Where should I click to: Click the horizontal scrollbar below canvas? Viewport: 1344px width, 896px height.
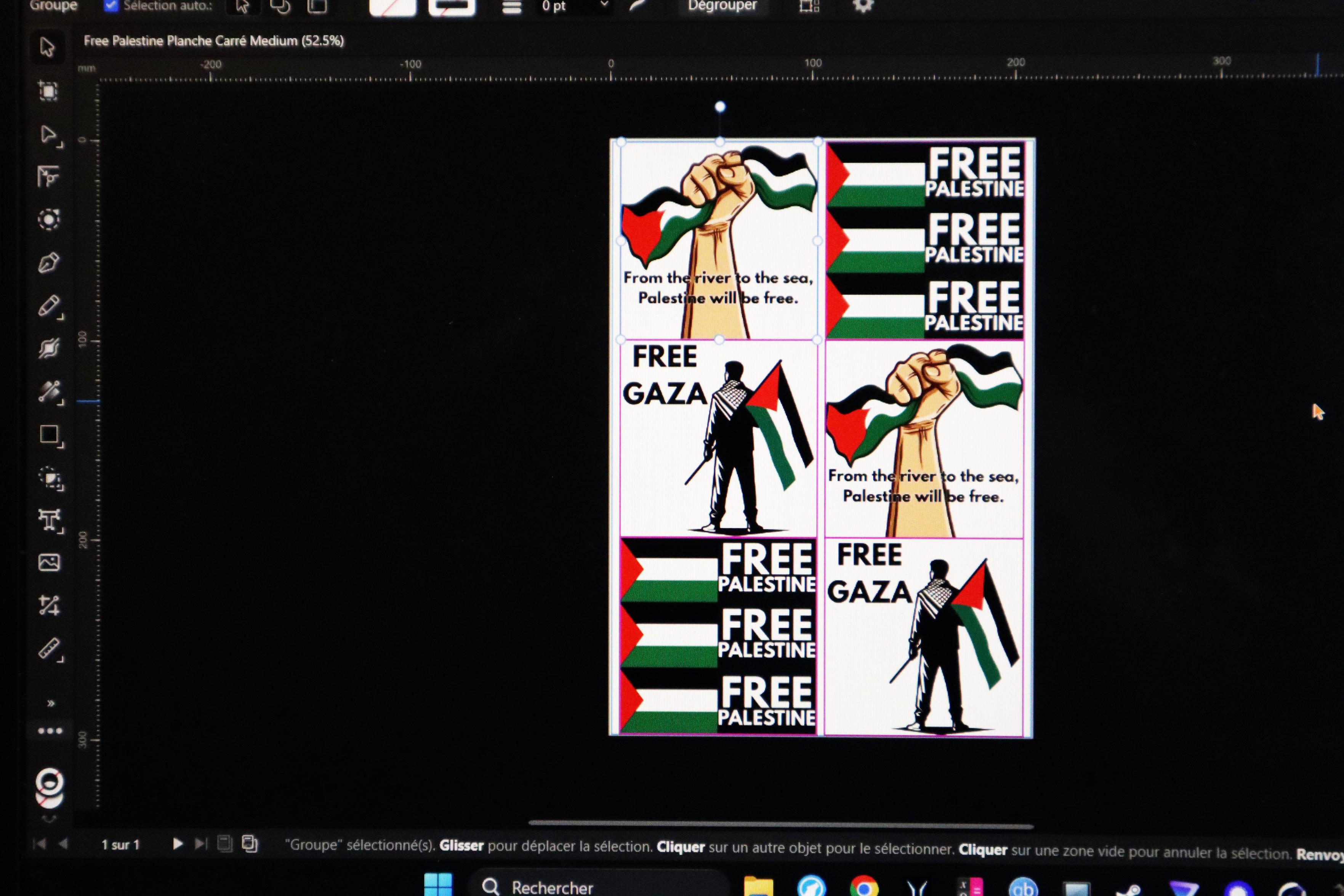coord(780,824)
